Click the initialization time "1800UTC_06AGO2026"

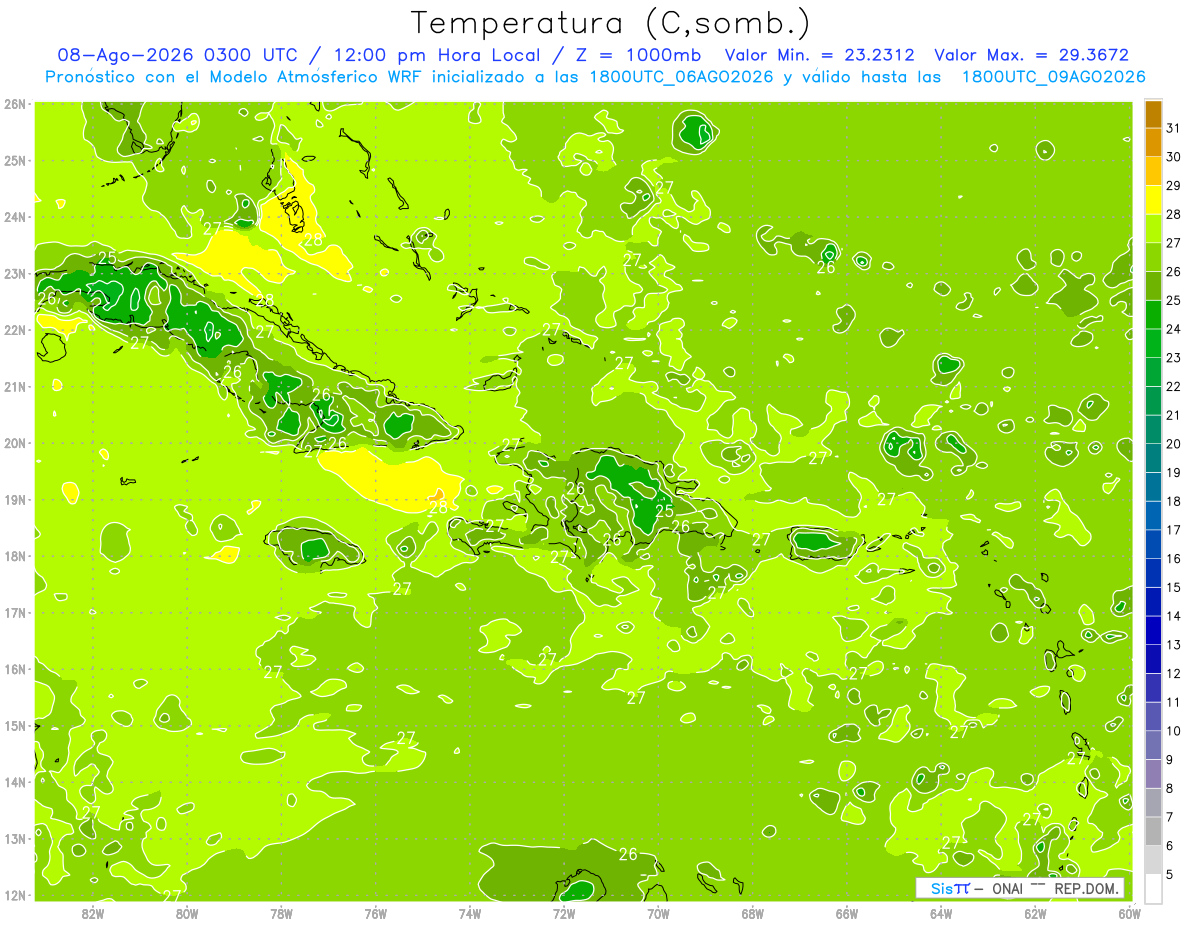click(680, 77)
